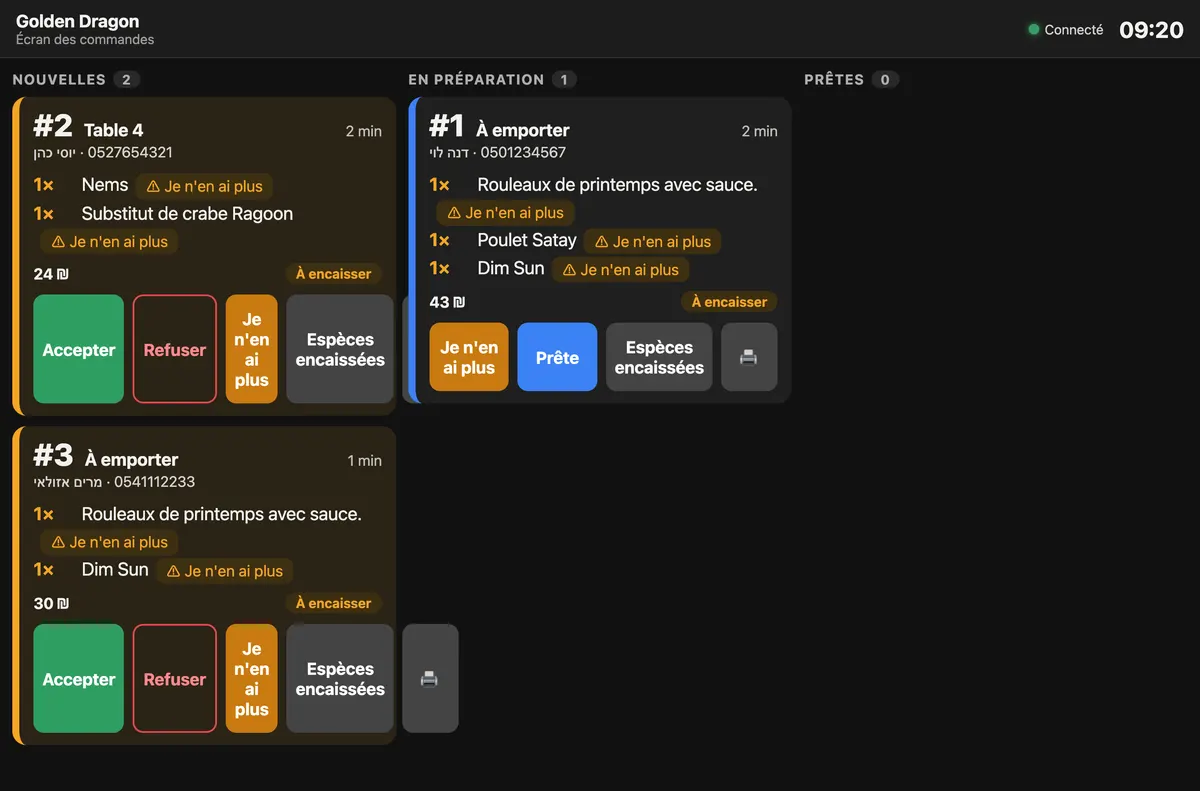Click the green Connecté status indicator
The width and height of the screenshot is (1200, 791).
point(1066,30)
